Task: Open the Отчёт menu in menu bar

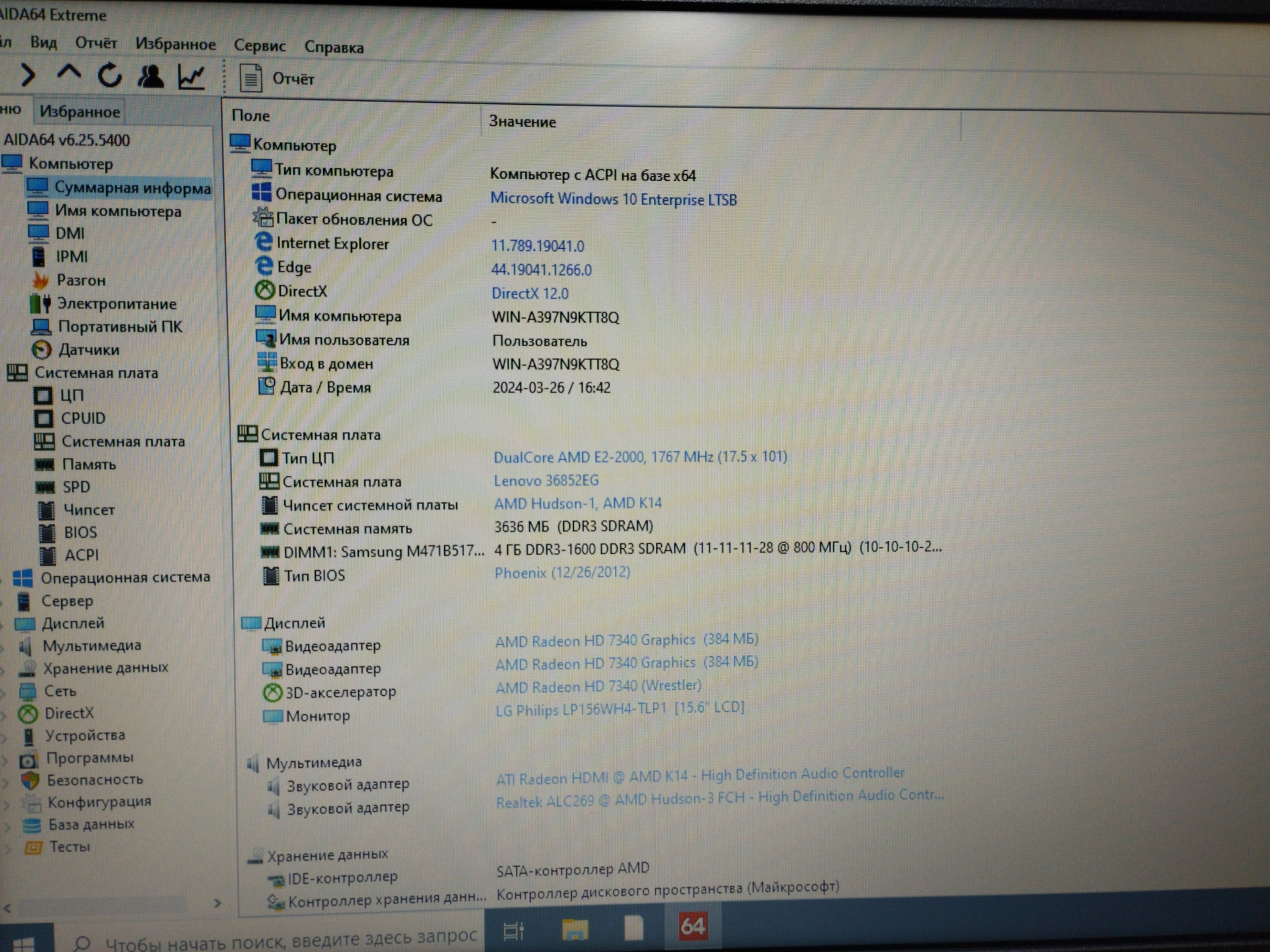Action: [96, 43]
